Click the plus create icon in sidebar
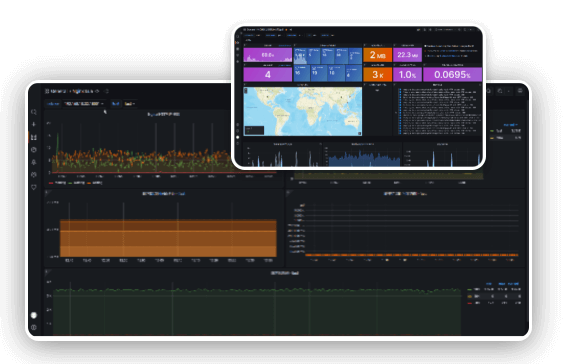 tap(34, 124)
